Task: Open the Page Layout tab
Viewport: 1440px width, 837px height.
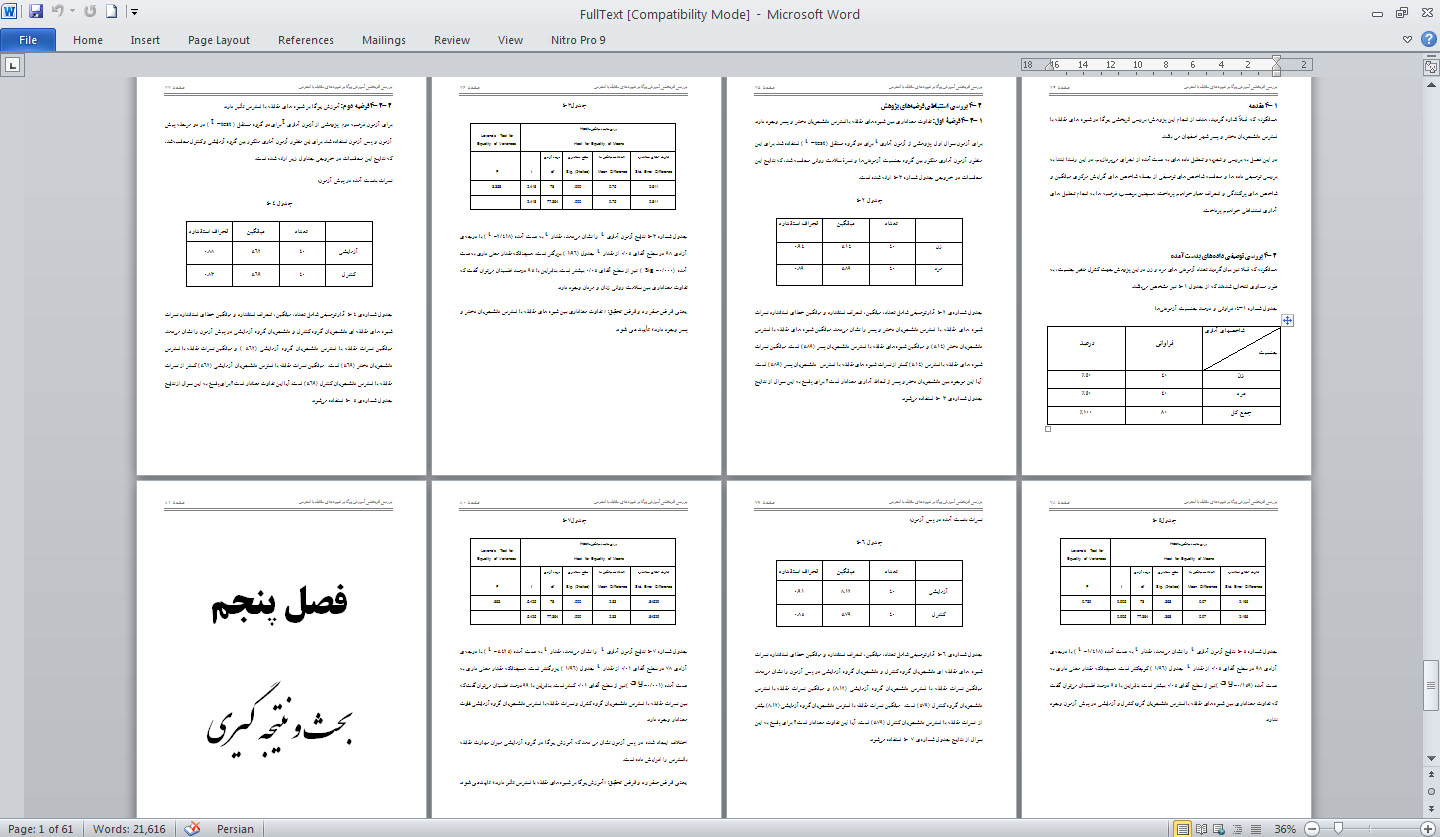Action: 219,40
